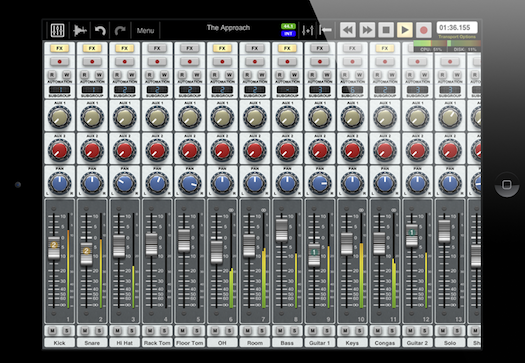Image resolution: width=525 pixels, height=363 pixels.
Task: Click the snap/grid icon in the toolbar
Action: [x=307, y=30]
